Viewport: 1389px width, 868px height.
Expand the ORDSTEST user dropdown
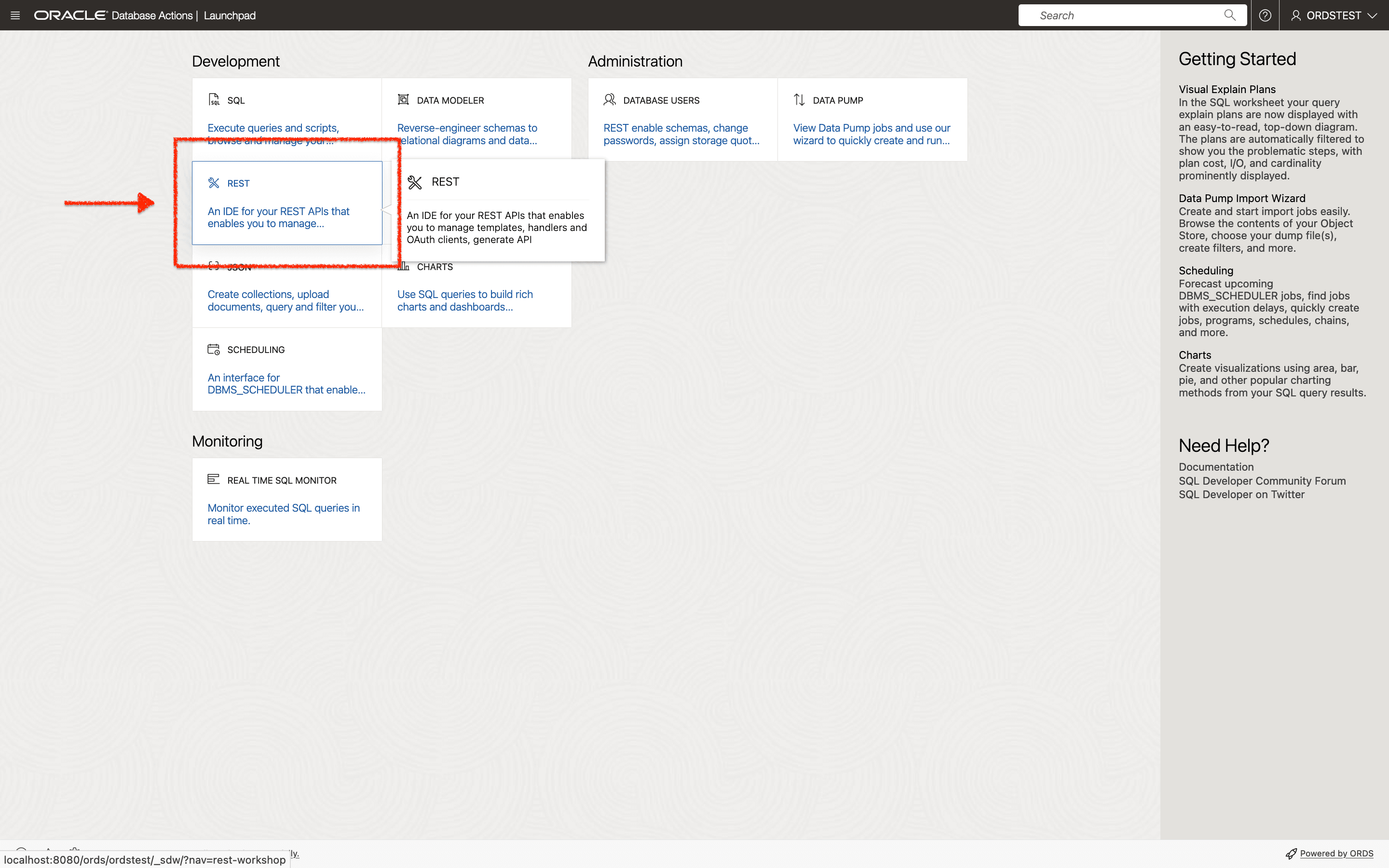1334,15
